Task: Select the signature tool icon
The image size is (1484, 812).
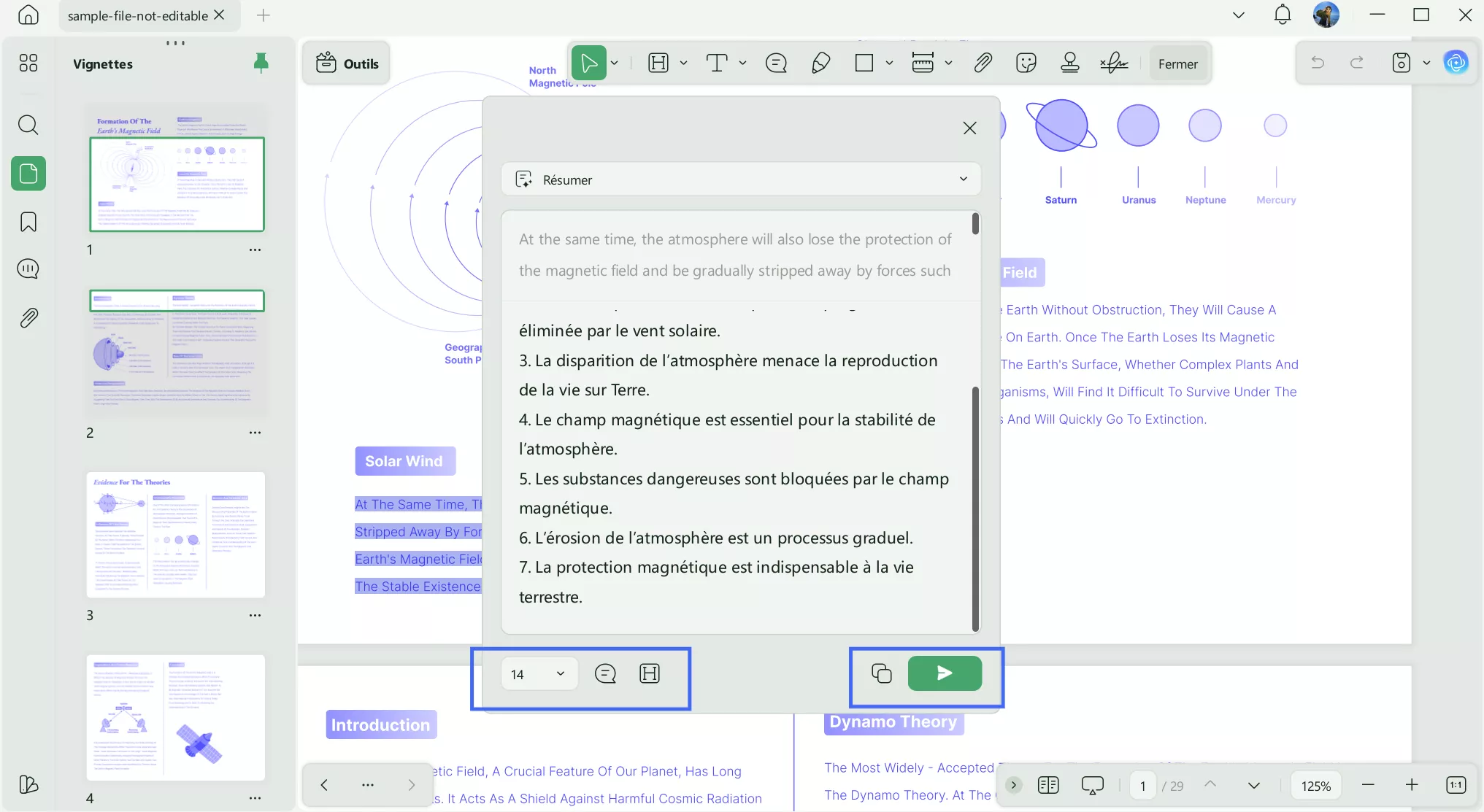Action: pyautogui.click(x=1114, y=63)
